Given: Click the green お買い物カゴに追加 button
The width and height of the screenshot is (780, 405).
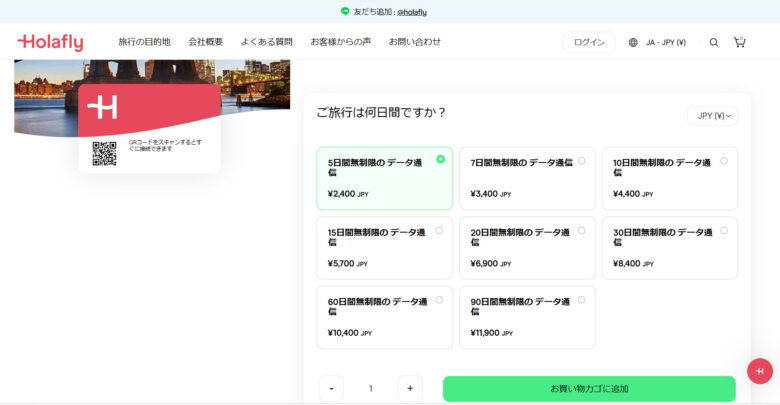Looking at the screenshot, I should click(x=589, y=388).
